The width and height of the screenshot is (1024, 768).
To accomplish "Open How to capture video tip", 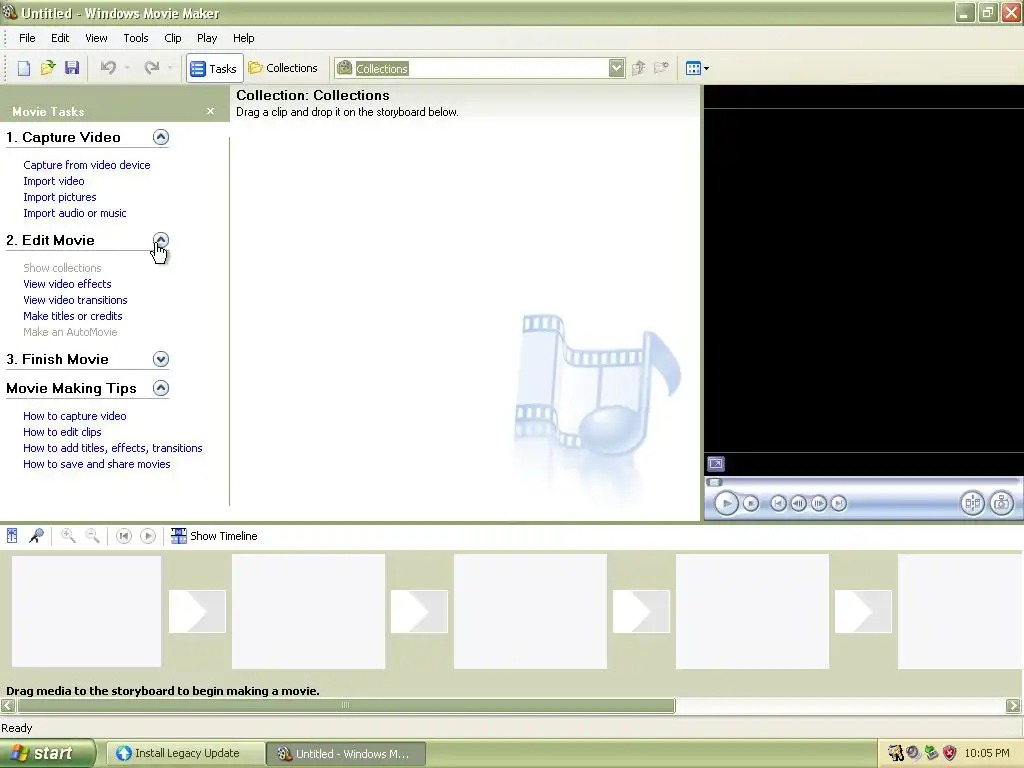I will click(74, 416).
